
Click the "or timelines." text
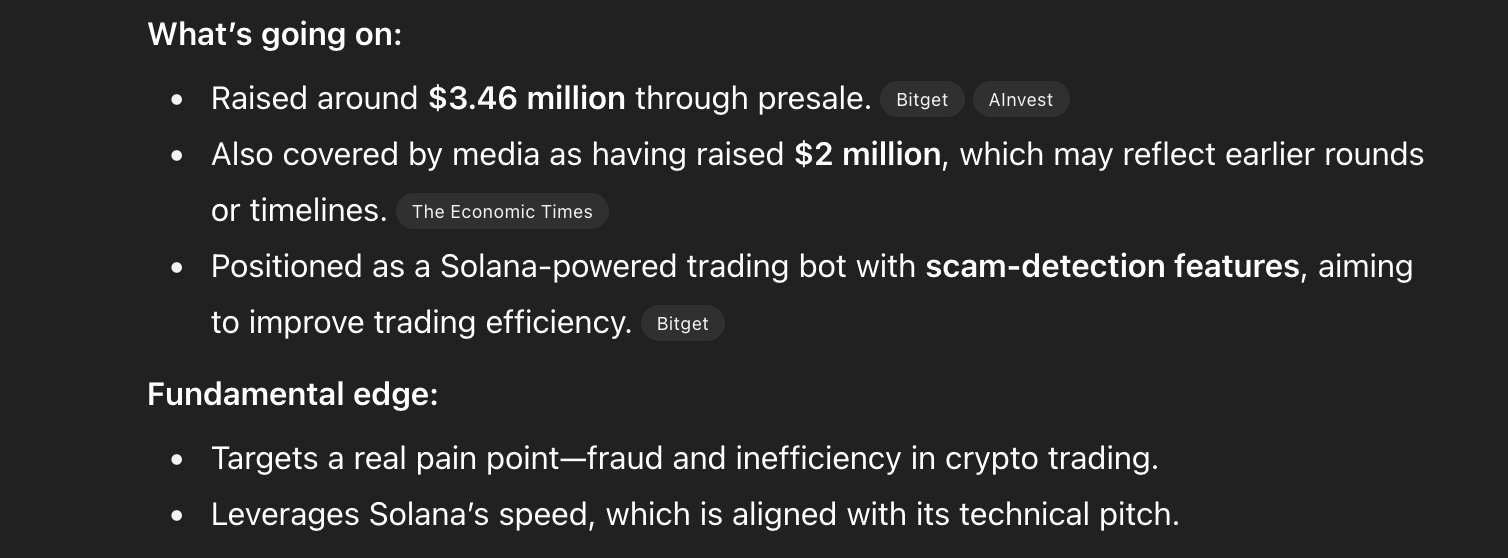[298, 211]
